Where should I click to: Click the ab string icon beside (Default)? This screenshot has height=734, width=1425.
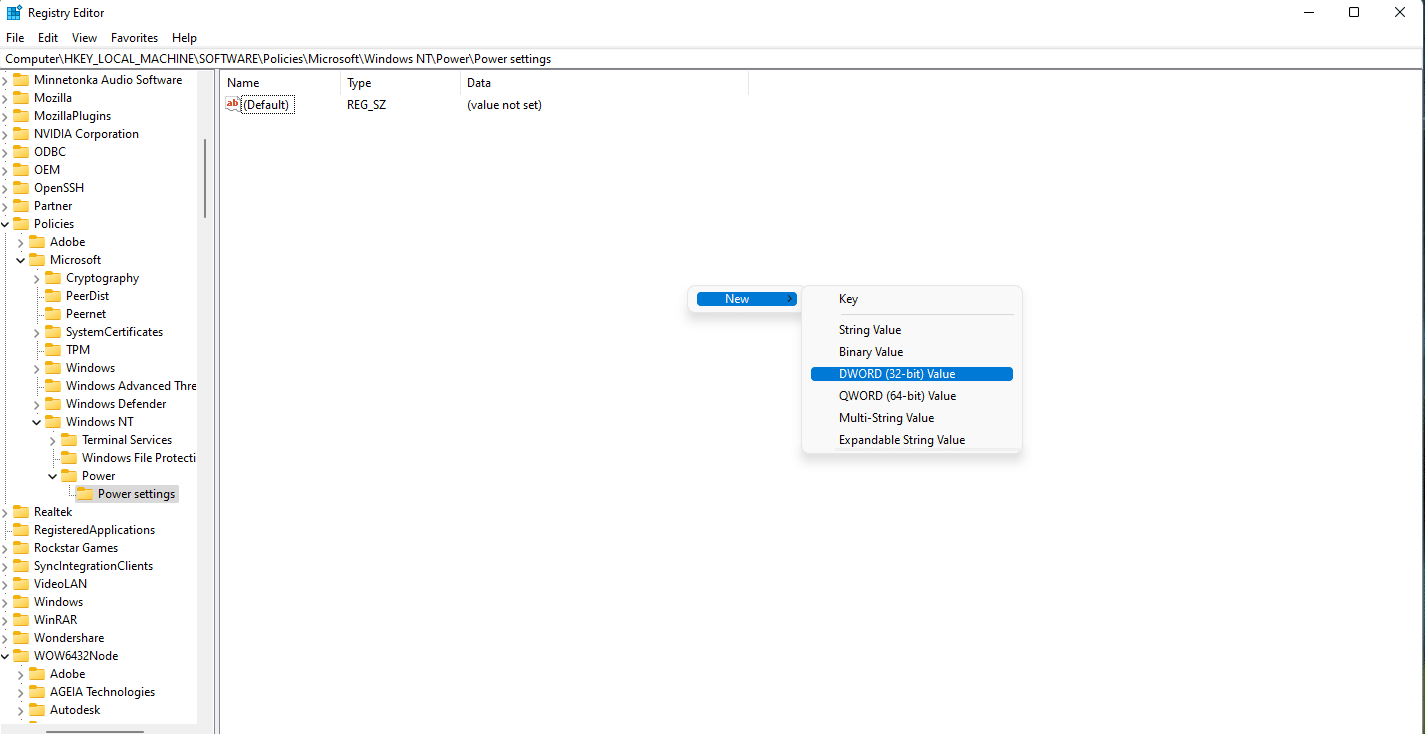tap(232, 104)
